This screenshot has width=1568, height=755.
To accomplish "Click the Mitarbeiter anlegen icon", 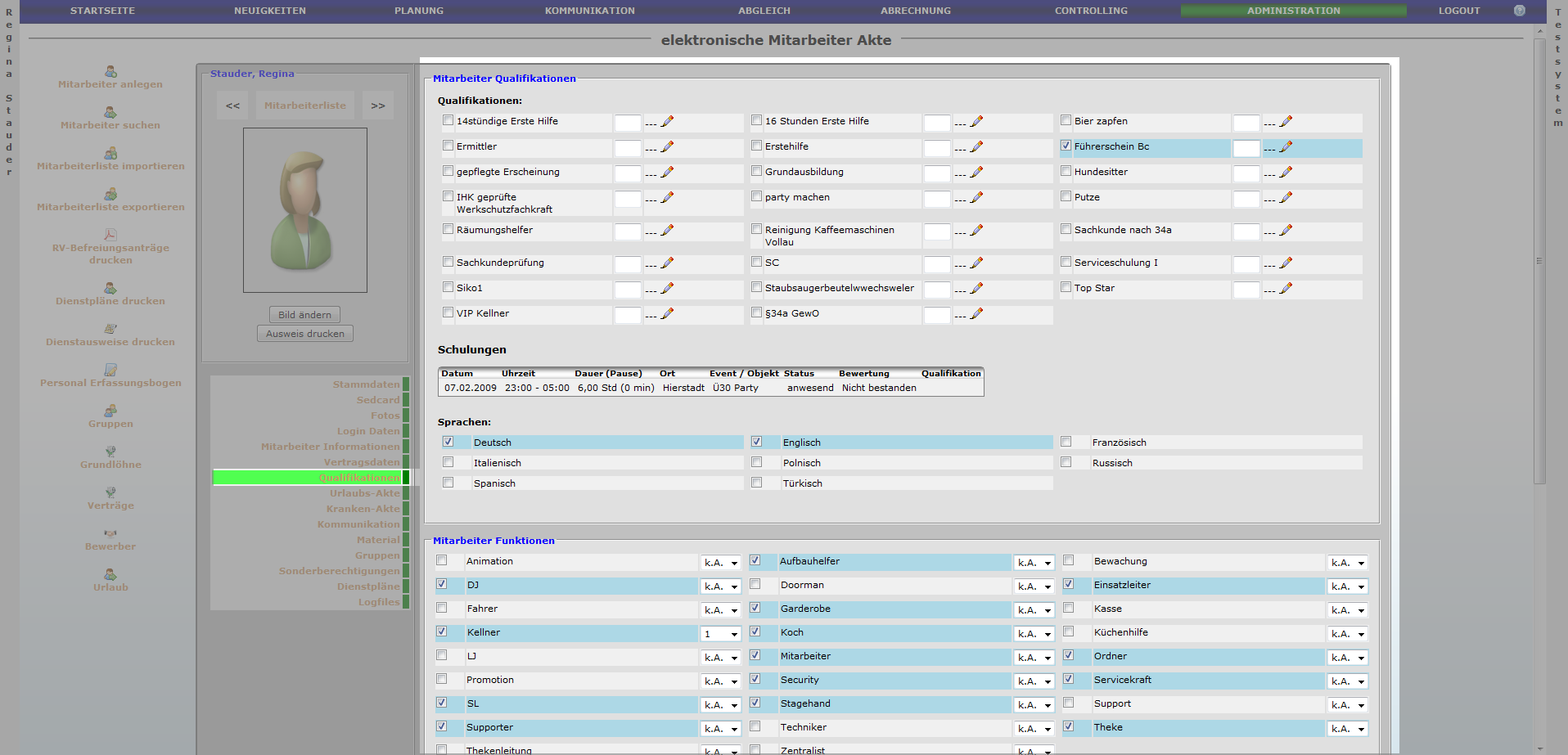I will pos(110,71).
